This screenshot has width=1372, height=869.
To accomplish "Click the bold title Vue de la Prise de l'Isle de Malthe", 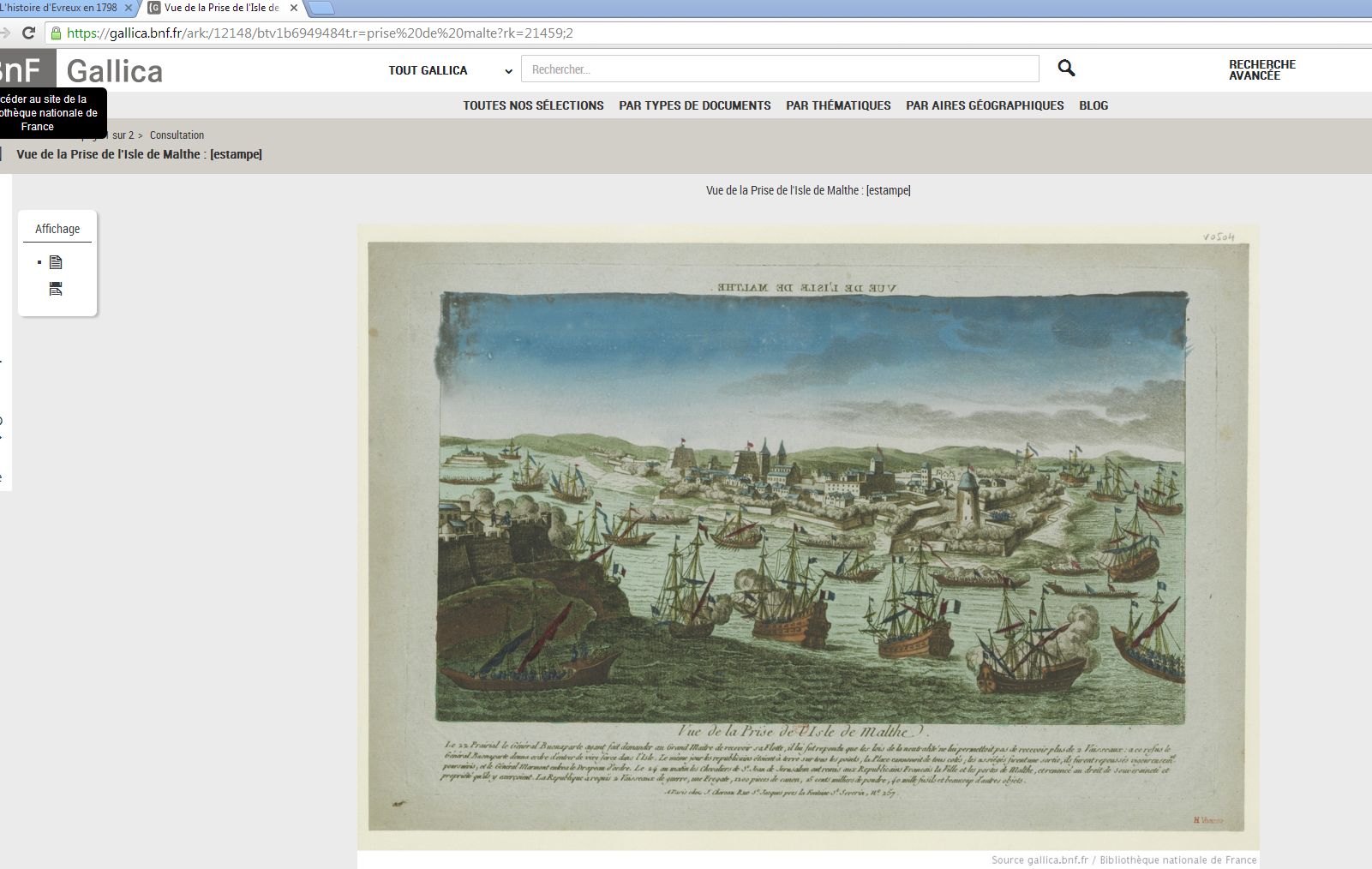I will coord(140,154).
